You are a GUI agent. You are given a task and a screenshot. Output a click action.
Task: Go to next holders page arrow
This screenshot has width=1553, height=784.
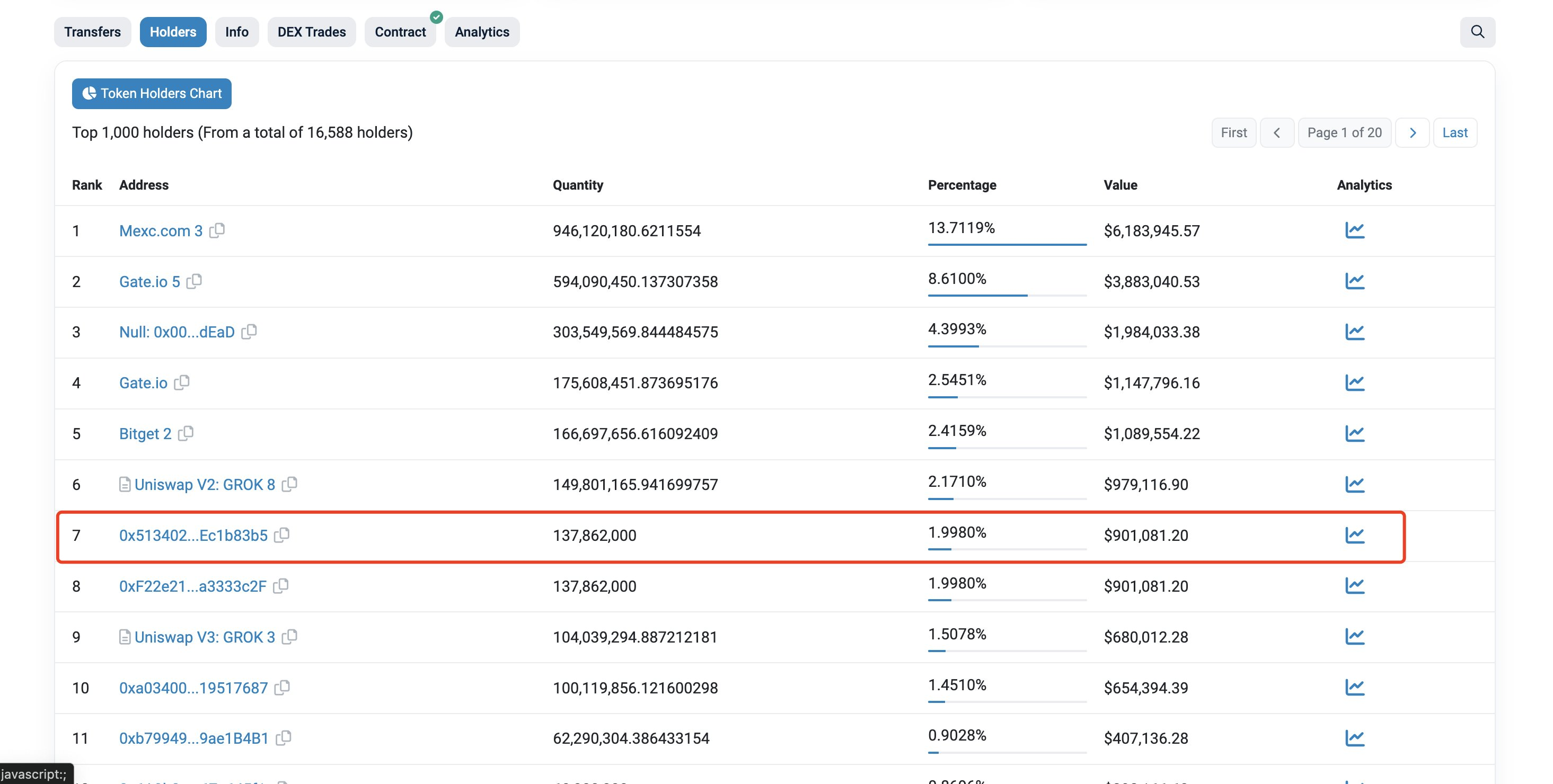pyautogui.click(x=1413, y=132)
